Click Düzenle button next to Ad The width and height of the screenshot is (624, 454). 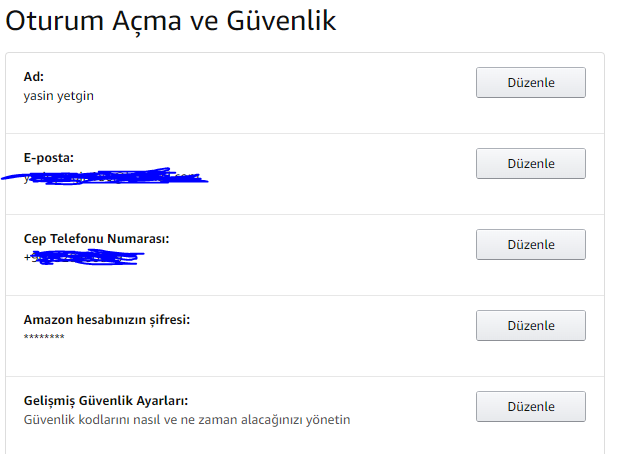pyautogui.click(x=530, y=82)
